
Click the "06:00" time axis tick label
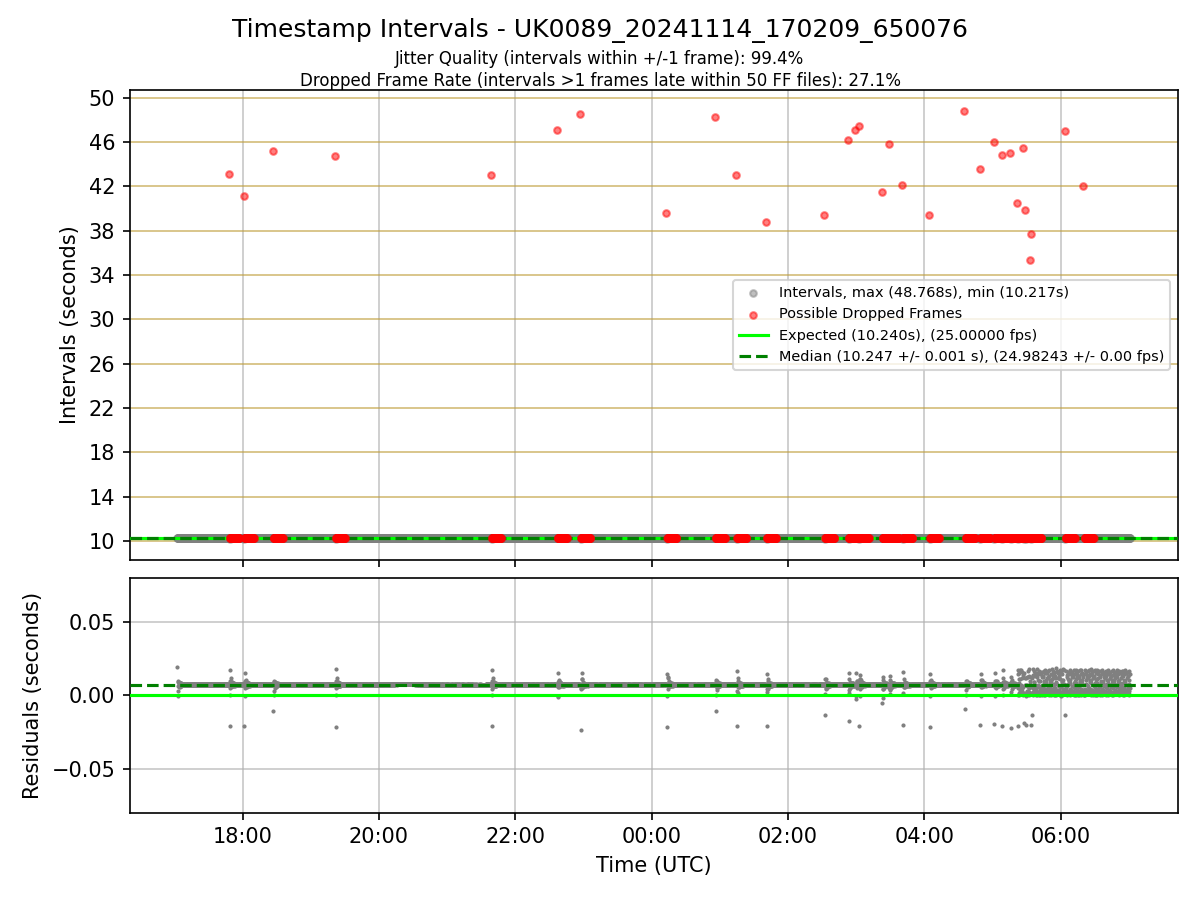1060,835
